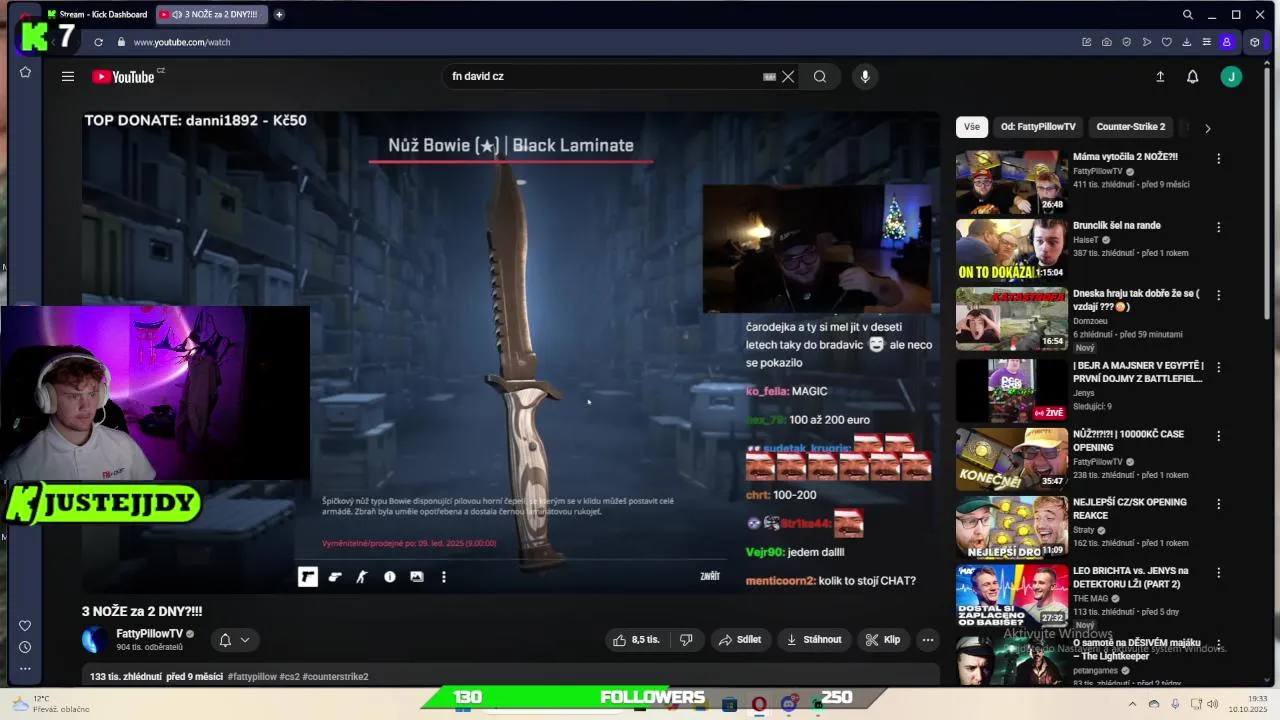Open the sidebar history clock icon
Image resolution: width=1280 pixels, height=720 pixels.
click(x=25, y=647)
